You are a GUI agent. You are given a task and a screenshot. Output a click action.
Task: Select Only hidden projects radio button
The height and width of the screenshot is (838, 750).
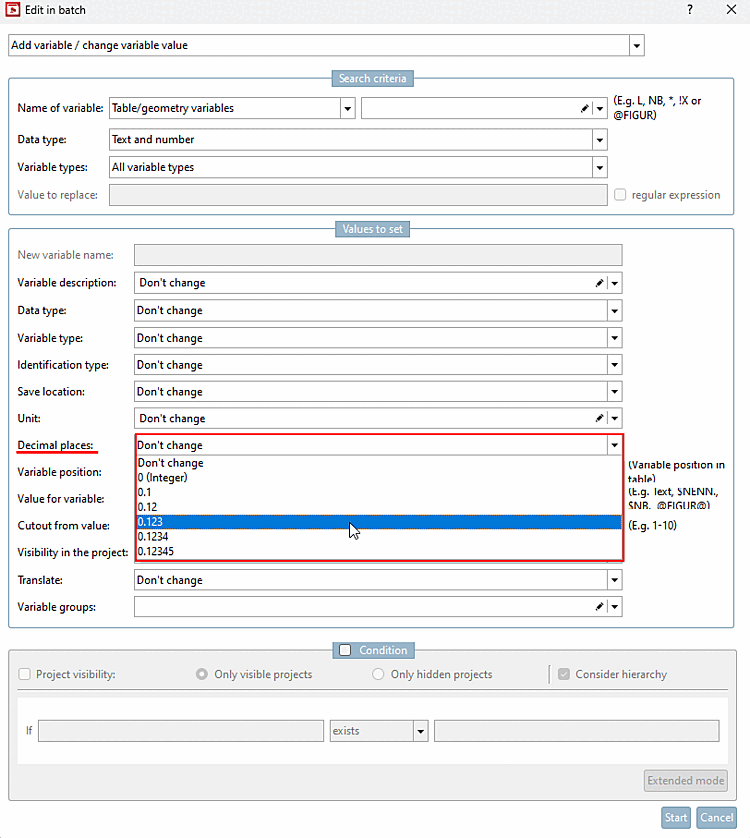tap(378, 674)
